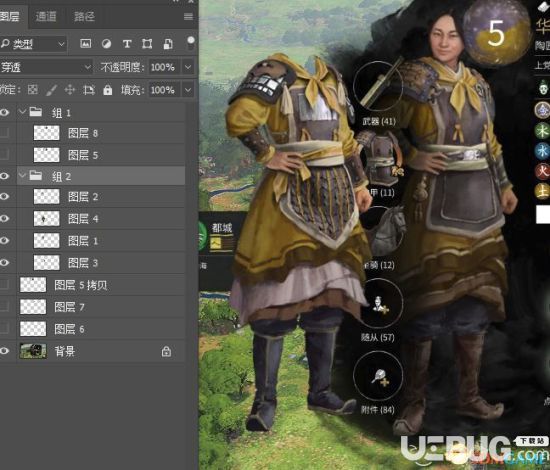
Task: Filter layers by smart object icon
Action: (168, 44)
